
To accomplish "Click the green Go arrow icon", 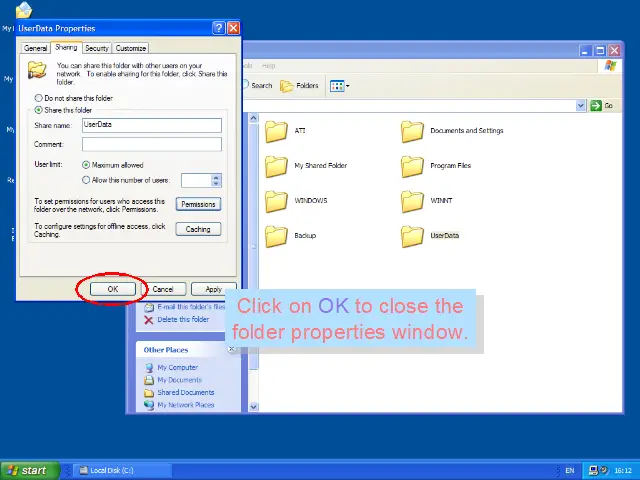I will (x=596, y=106).
